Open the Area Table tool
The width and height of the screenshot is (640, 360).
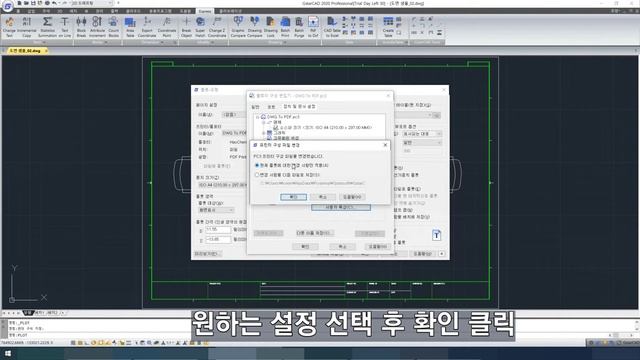(130, 27)
